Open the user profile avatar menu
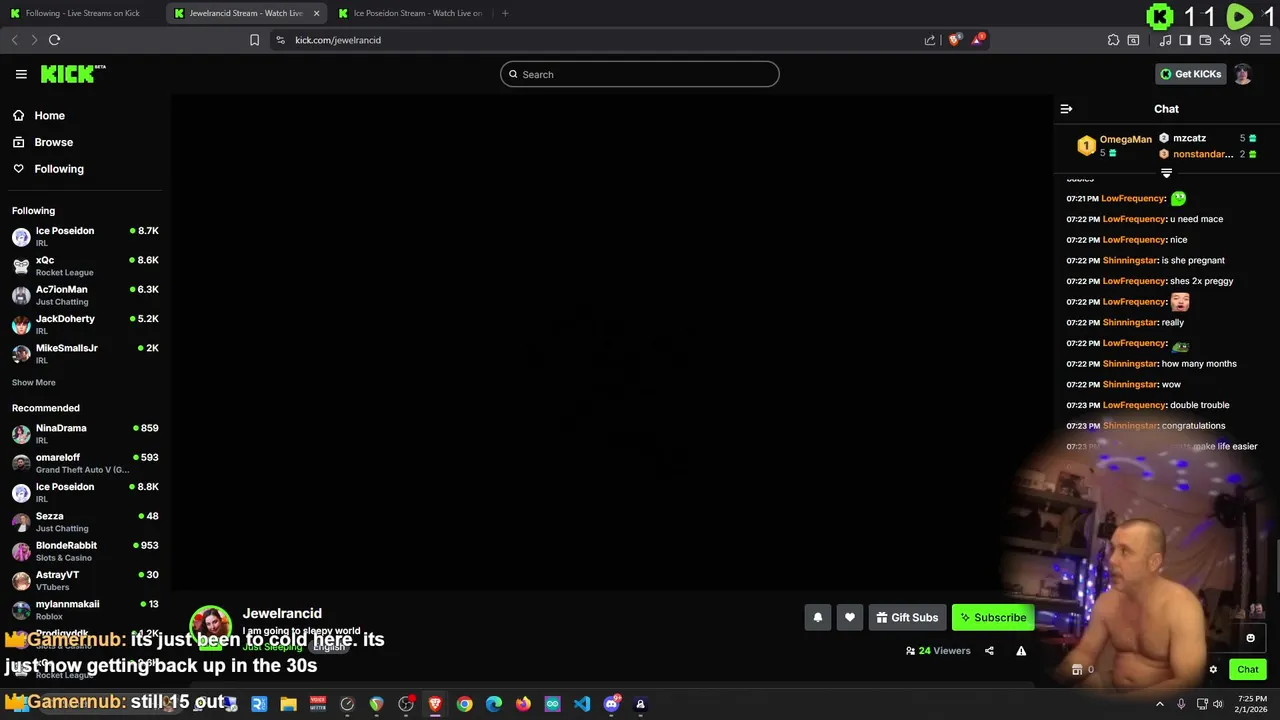Image resolution: width=1280 pixels, height=720 pixels. pyautogui.click(x=1242, y=74)
